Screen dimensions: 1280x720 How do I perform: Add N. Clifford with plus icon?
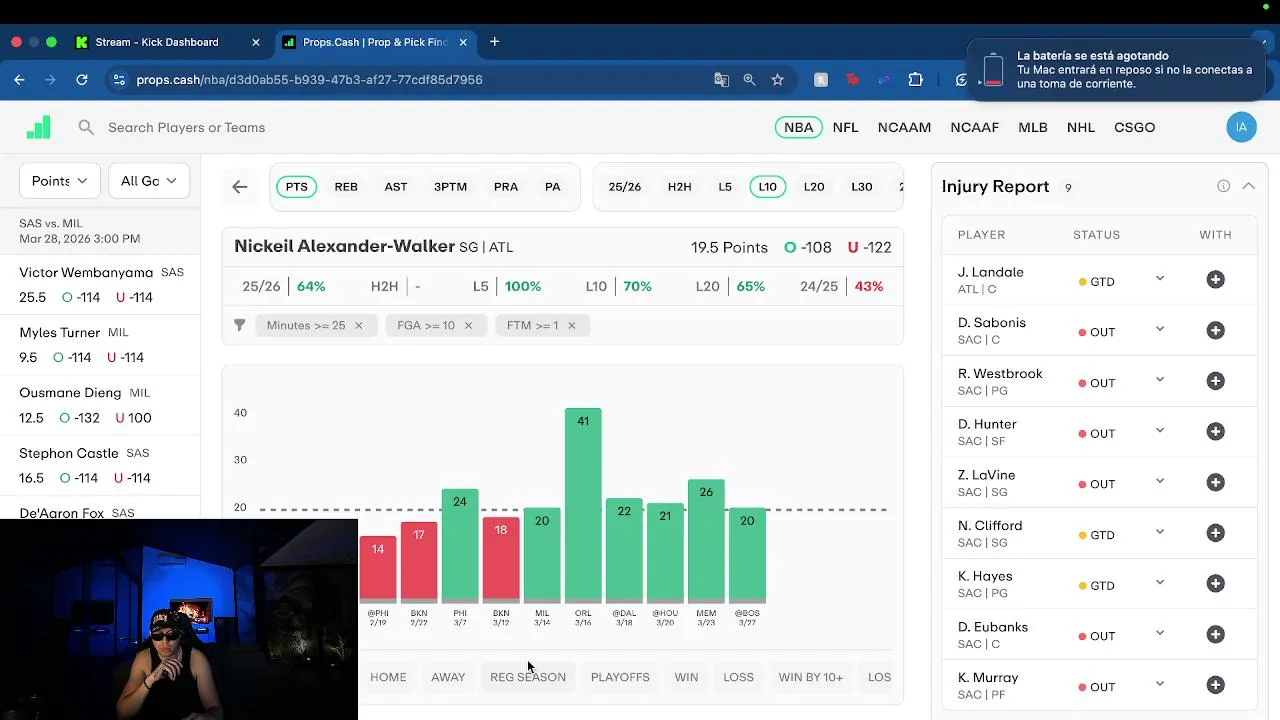1215,533
